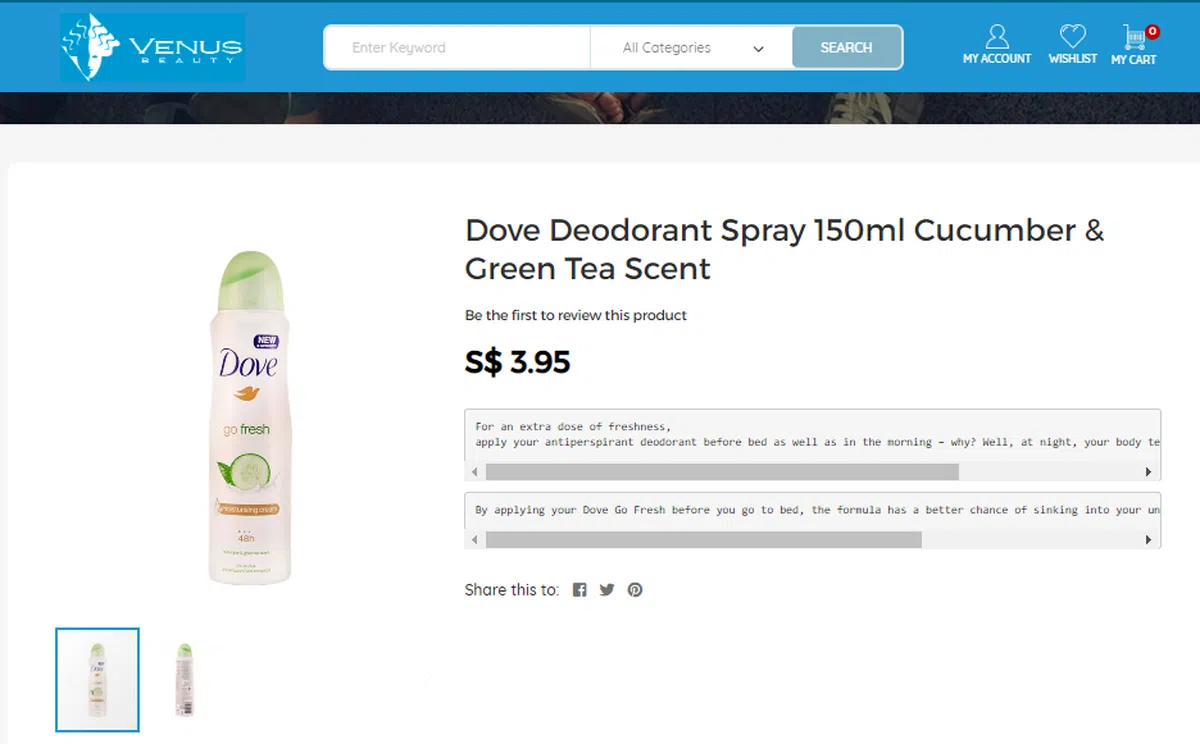Share product on Pinterest
Image resolution: width=1200 pixels, height=744 pixels.
click(635, 590)
